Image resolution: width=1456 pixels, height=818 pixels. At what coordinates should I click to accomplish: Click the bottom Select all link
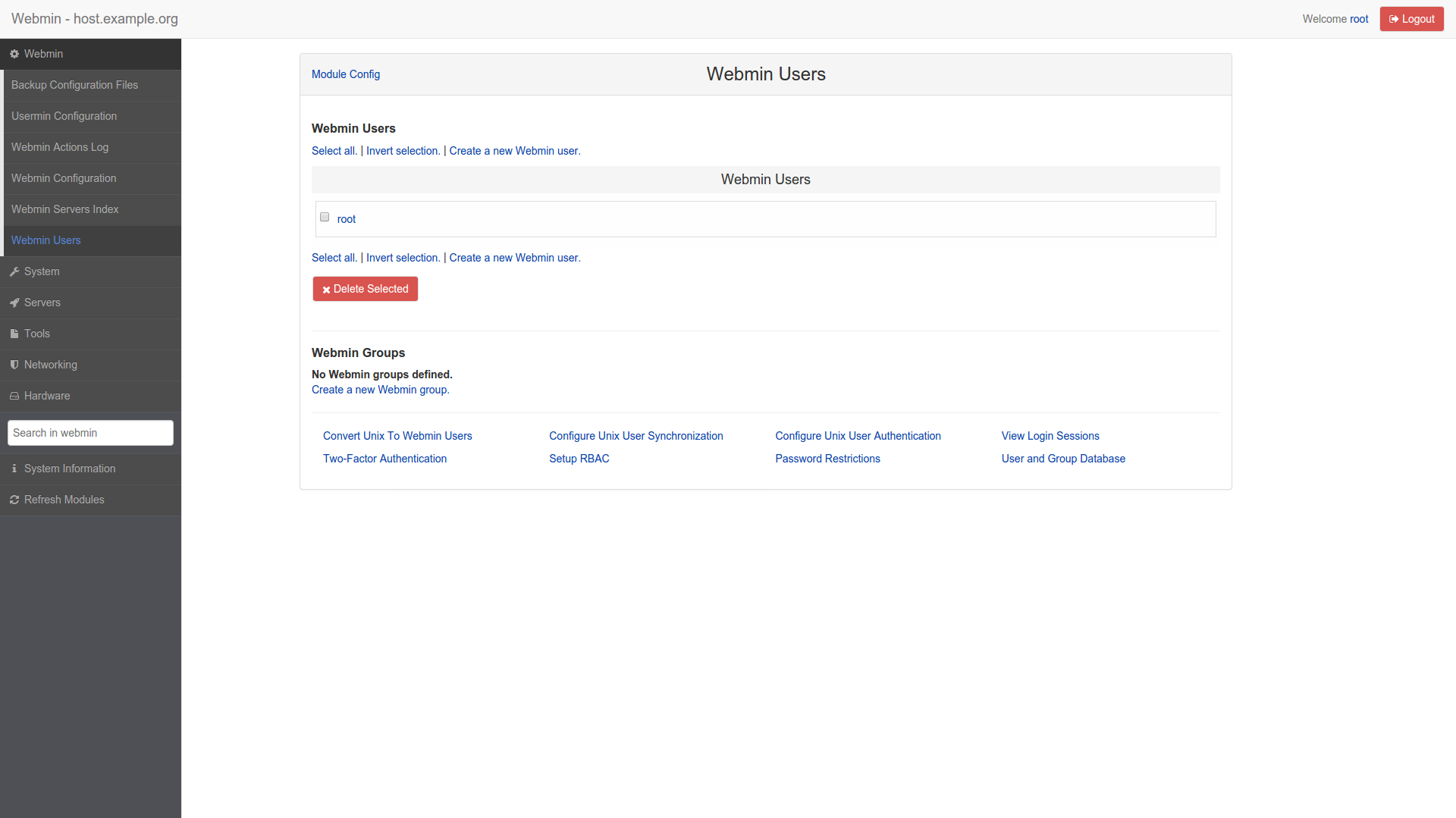click(x=334, y=258)
